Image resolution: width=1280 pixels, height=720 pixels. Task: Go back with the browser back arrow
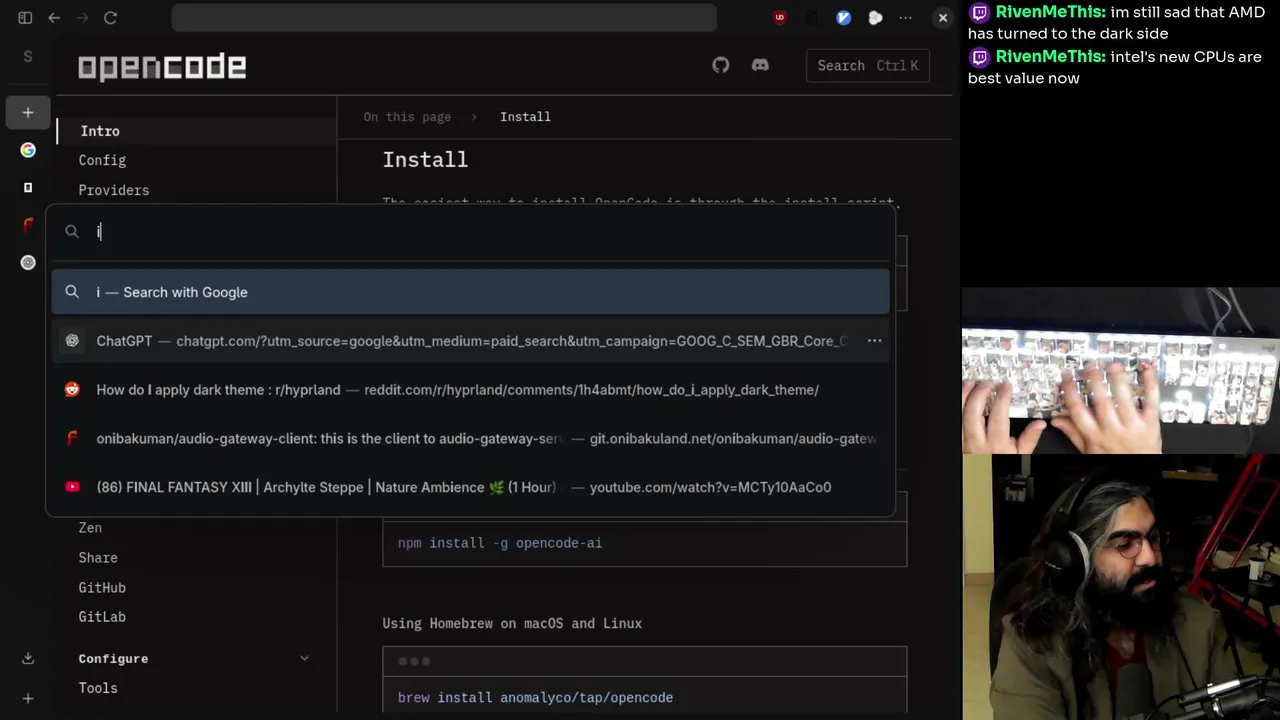(x=54, y=18)
